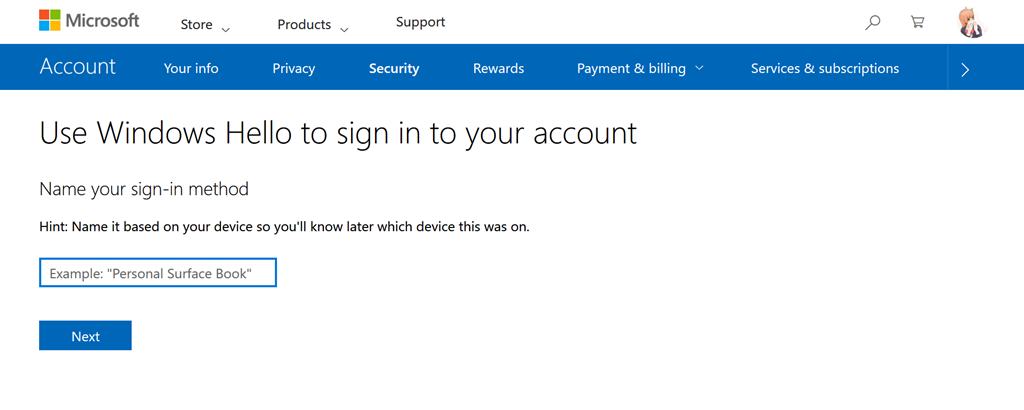
Task: Open the search magnifier icon
Action: coord(873,22)
